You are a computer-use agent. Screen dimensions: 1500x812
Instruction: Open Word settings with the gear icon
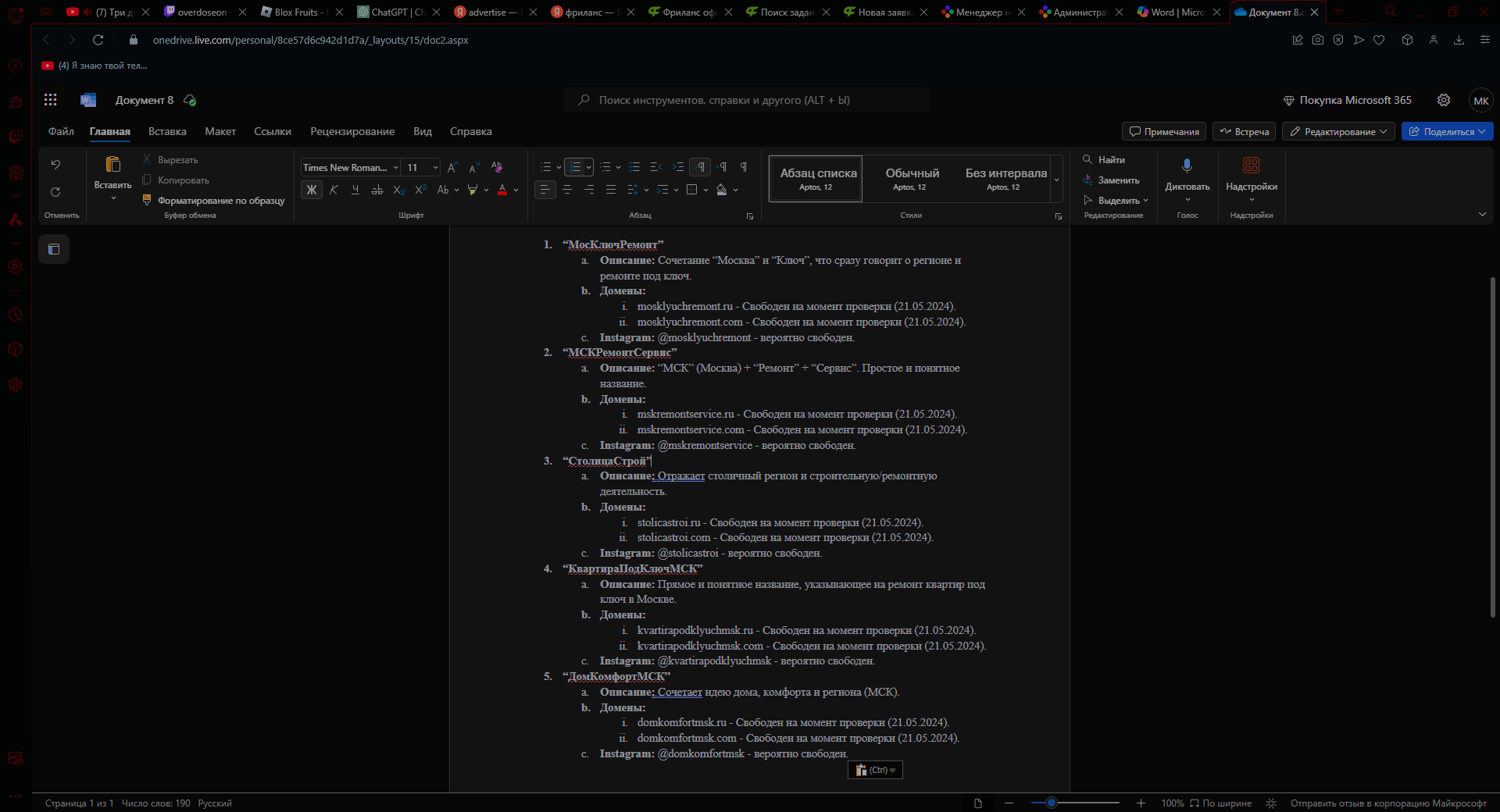pos(1444,100)
